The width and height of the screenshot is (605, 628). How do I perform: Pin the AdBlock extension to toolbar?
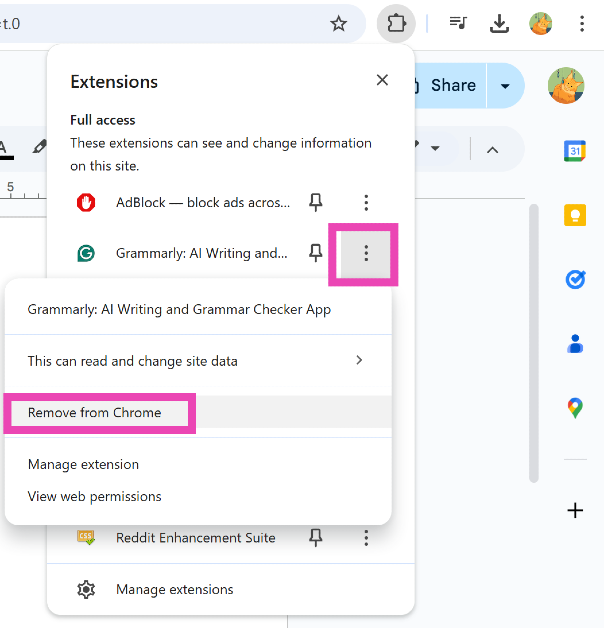316,203
